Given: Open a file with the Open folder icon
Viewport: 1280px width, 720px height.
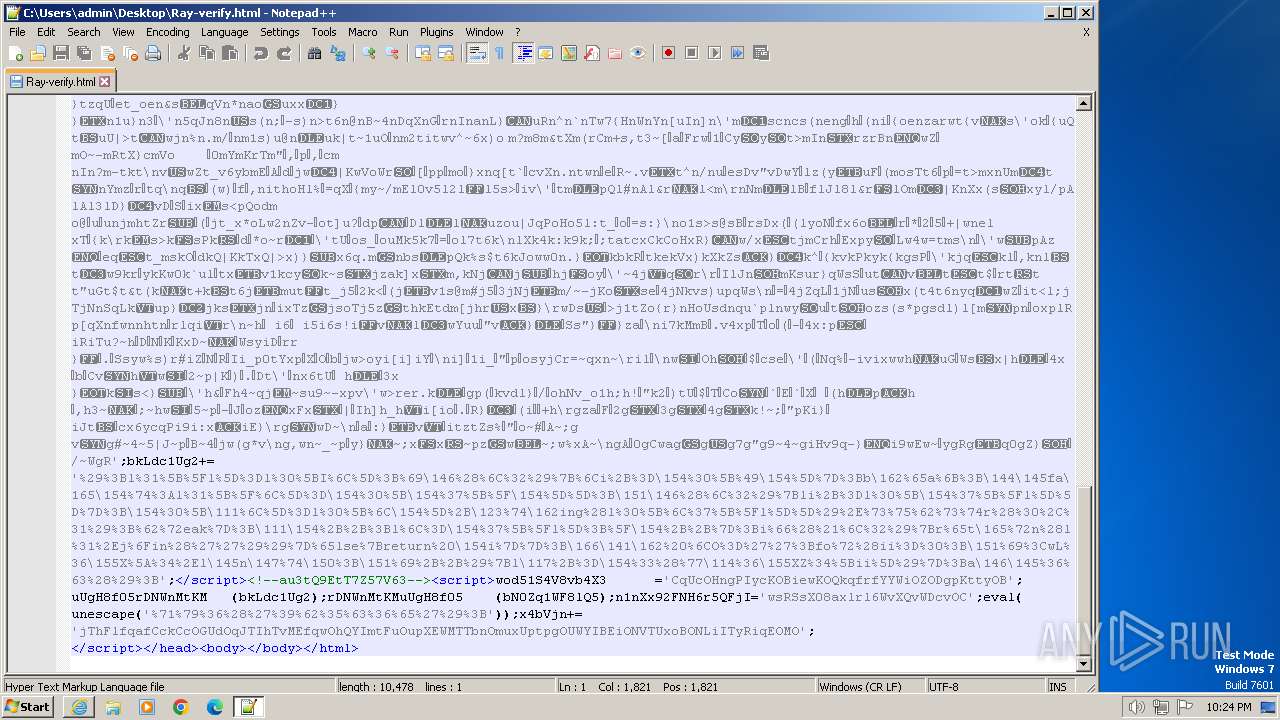Looking at the screenshot, I should pyautogui.click(x=38, y=53).
